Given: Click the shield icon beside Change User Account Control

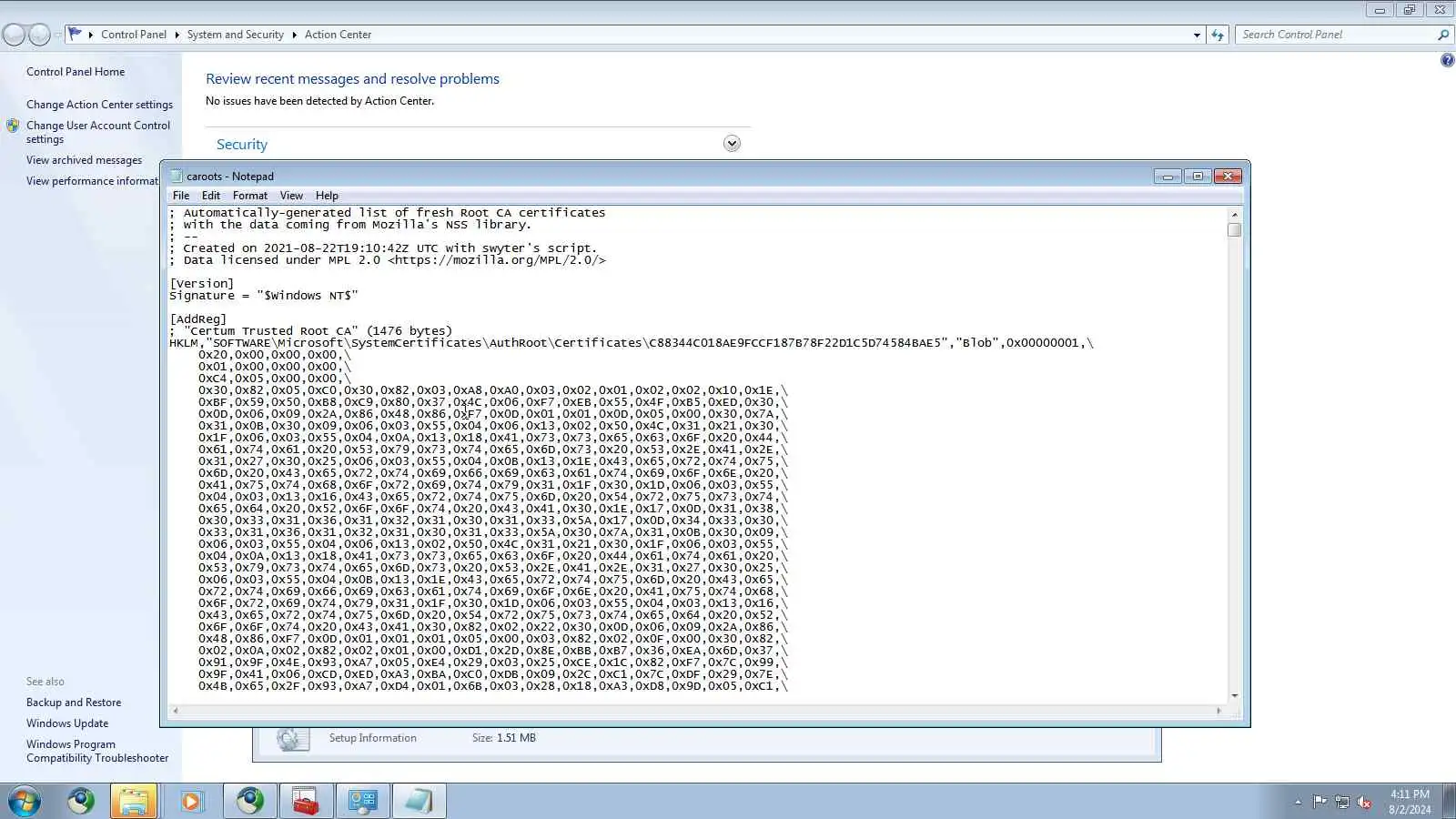Looking at the screenshot, I should pyautogui.click(x=13, y=126).
